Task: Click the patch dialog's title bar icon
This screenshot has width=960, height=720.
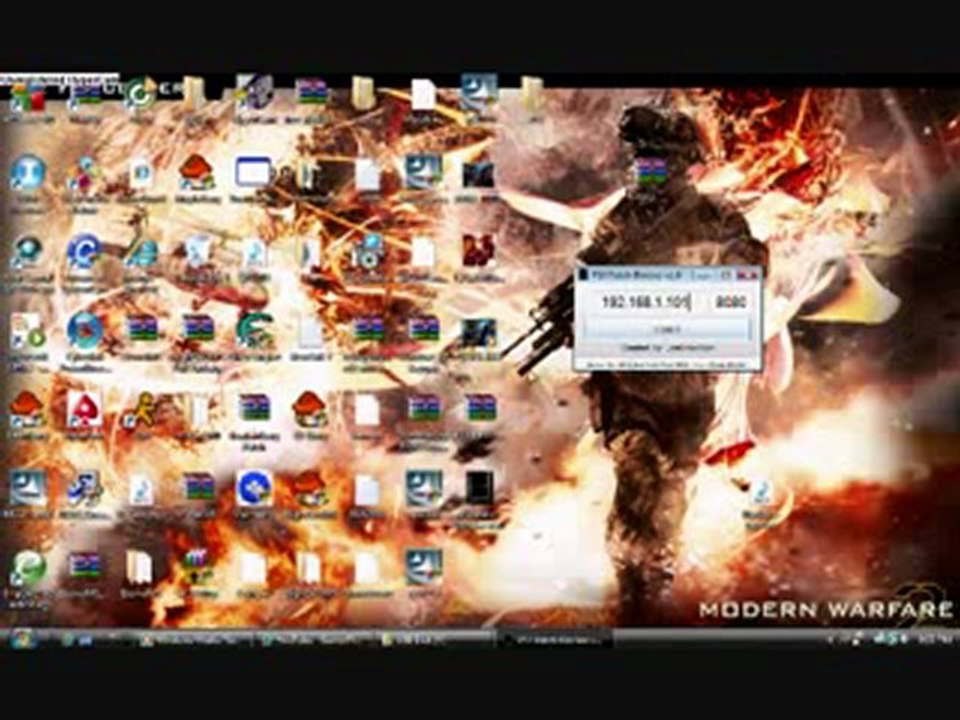Action: (x=583, y=275)
